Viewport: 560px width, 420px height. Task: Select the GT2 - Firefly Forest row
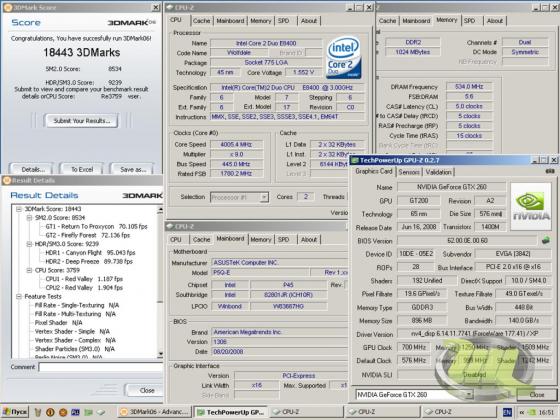(88, 235)
